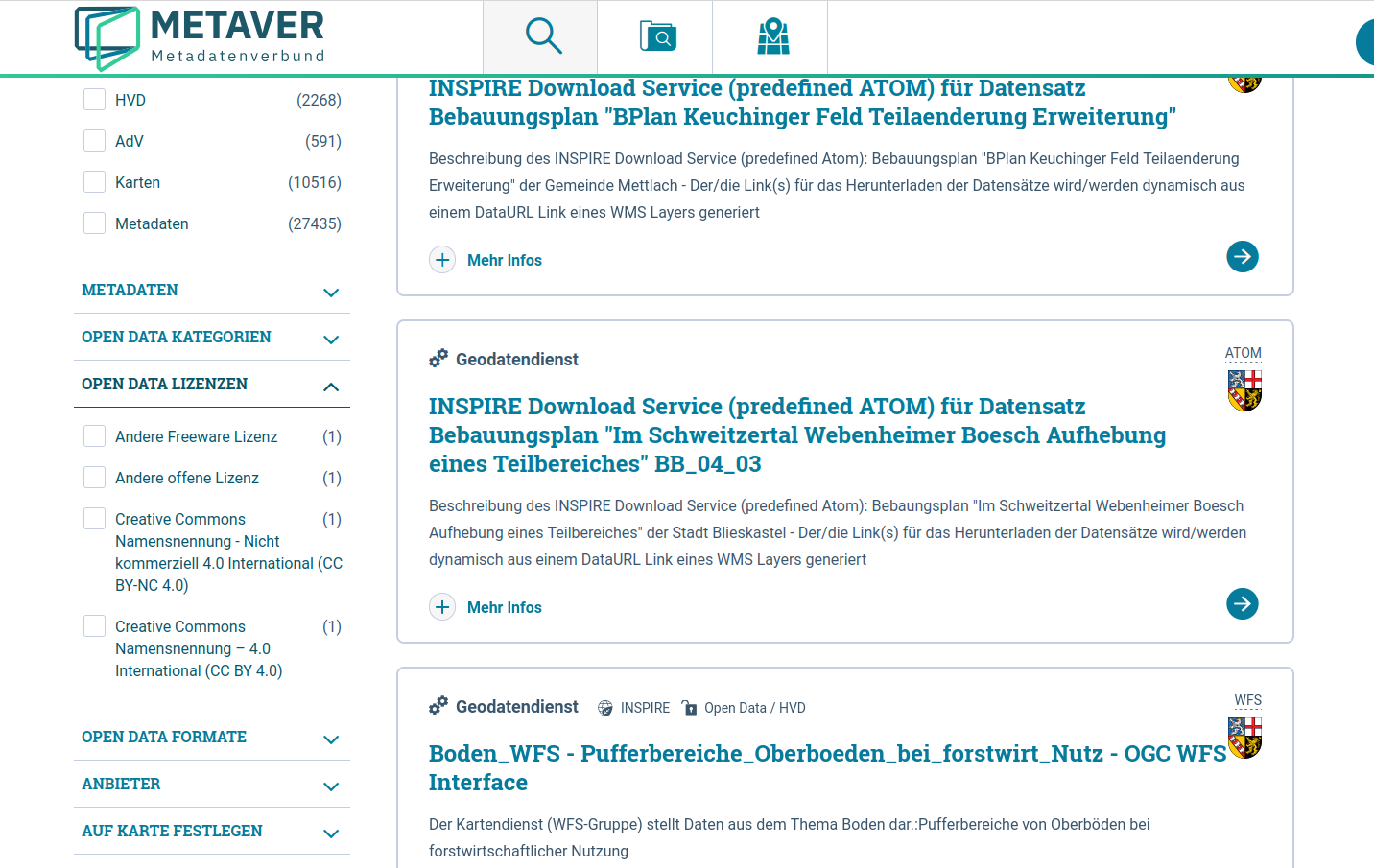The width and height of the screenshot is (1374, 868).
Task: Open arrow button for Schweitzertal result
Action: [x=1243, y=603]
